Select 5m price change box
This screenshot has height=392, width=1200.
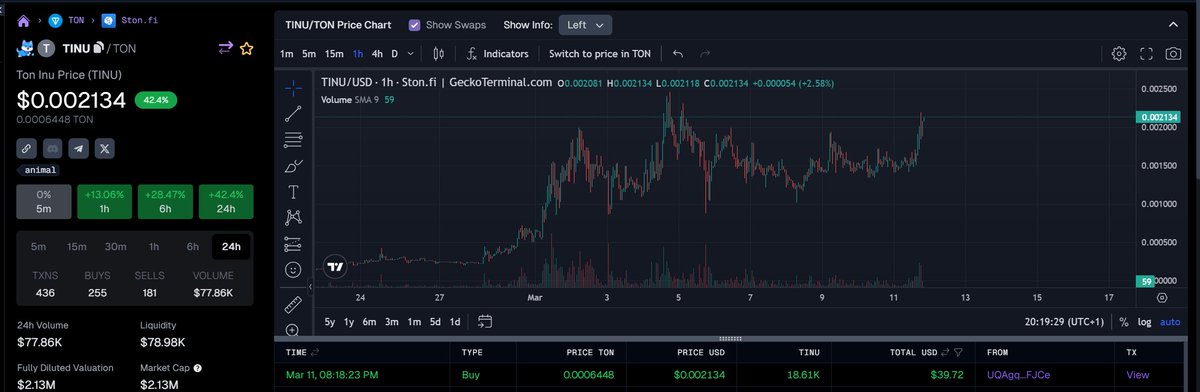(44, 202)
